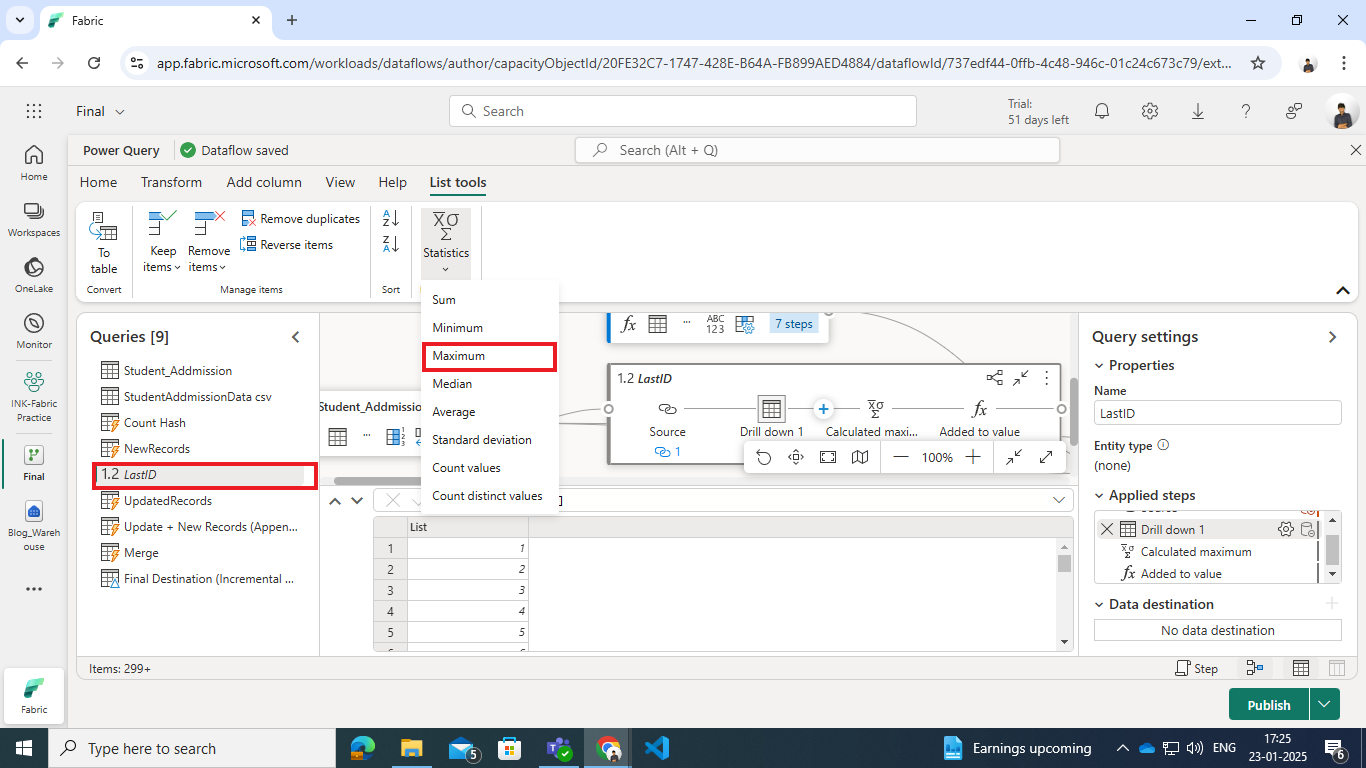Delete the Drill down 1 applied step
The image size is (1366, 768).
[1106, 530]
